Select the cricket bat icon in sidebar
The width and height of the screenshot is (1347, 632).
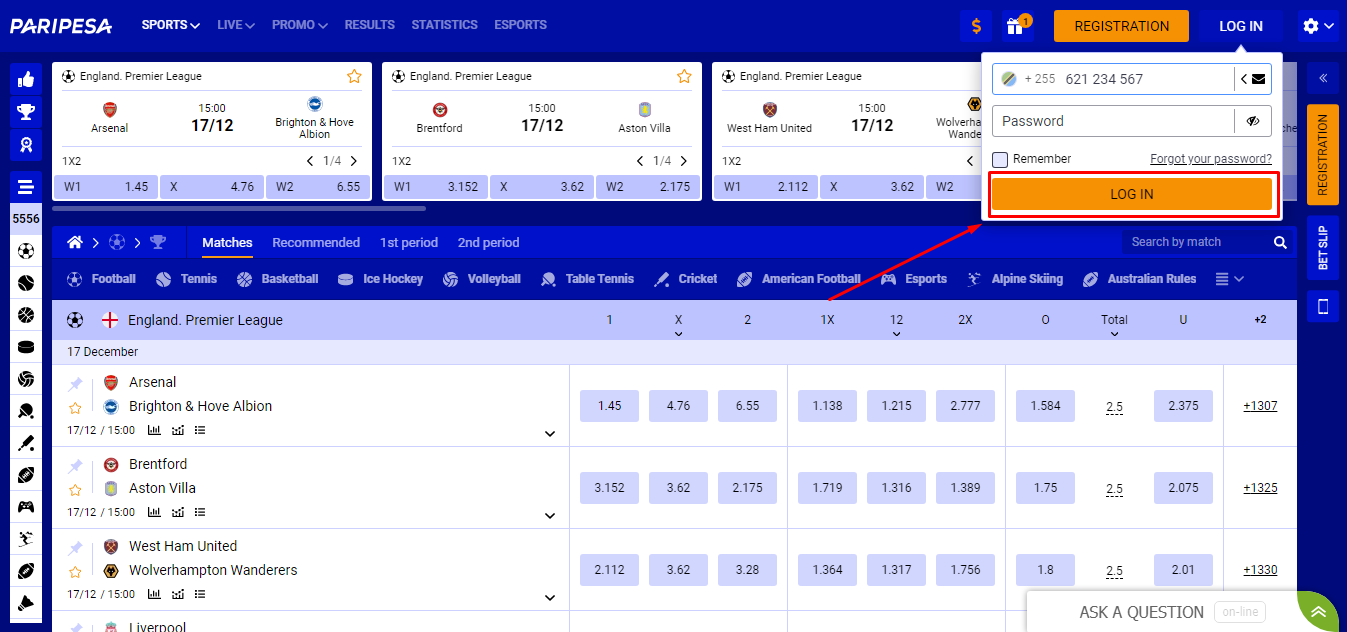point(26,443)
